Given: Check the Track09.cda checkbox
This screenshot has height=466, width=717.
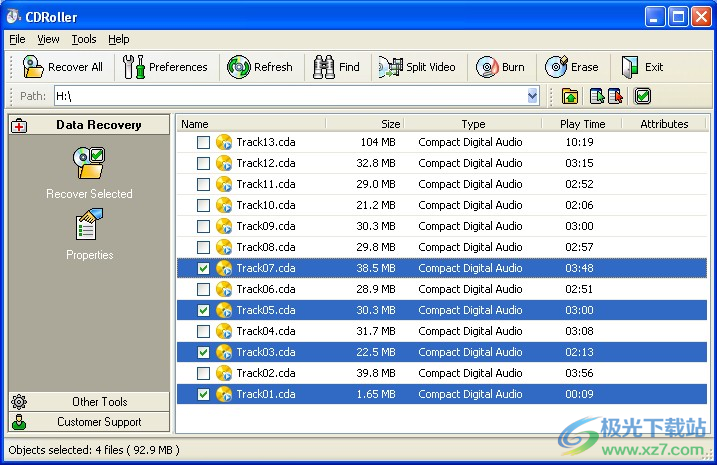Looking at the screenshot, I should click(x=203, y=226).
